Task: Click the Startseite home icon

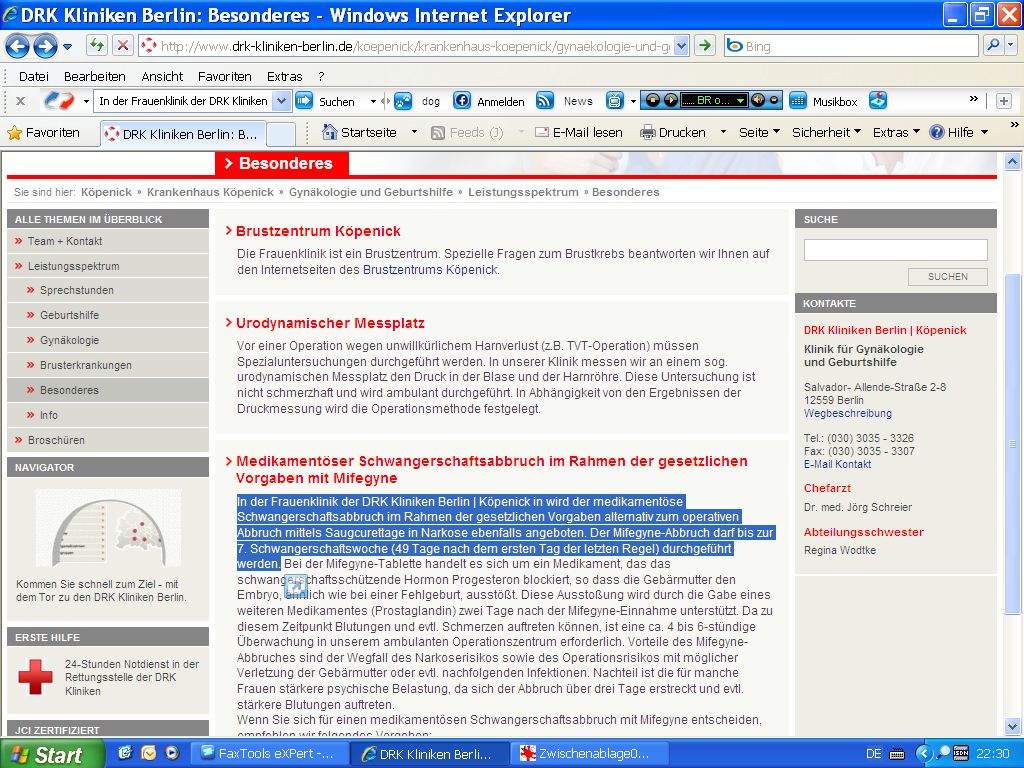Action: (330, 133)
